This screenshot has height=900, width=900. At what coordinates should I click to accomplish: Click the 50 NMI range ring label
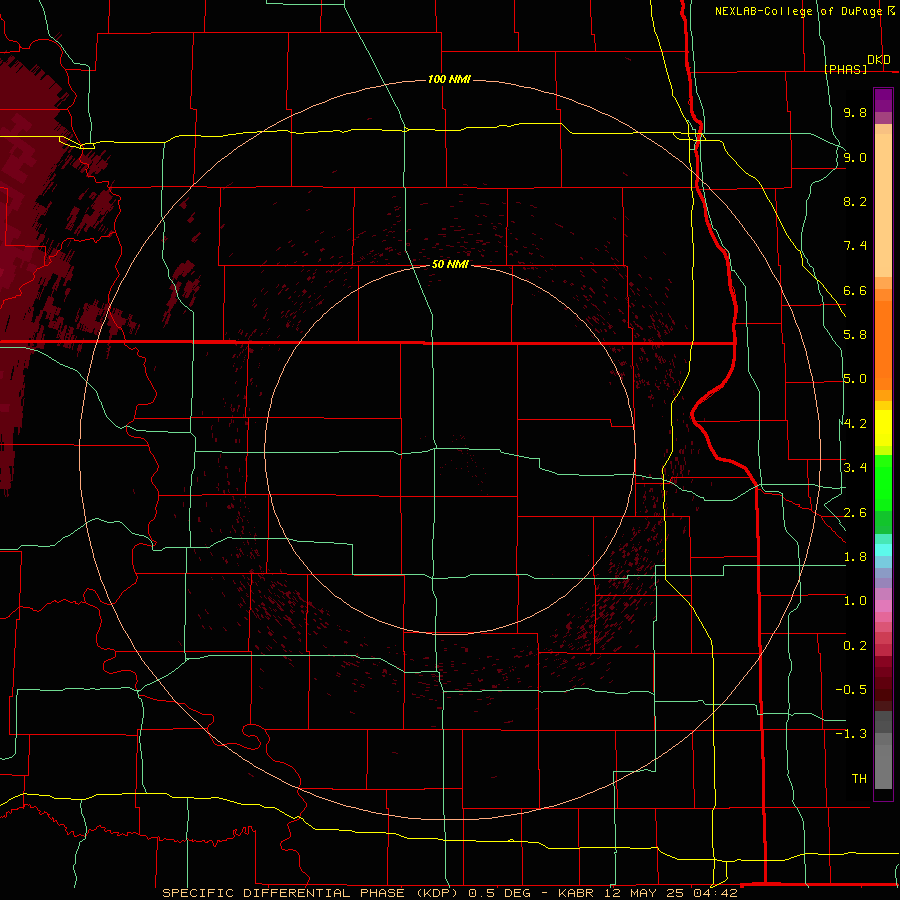coord(450,264)
